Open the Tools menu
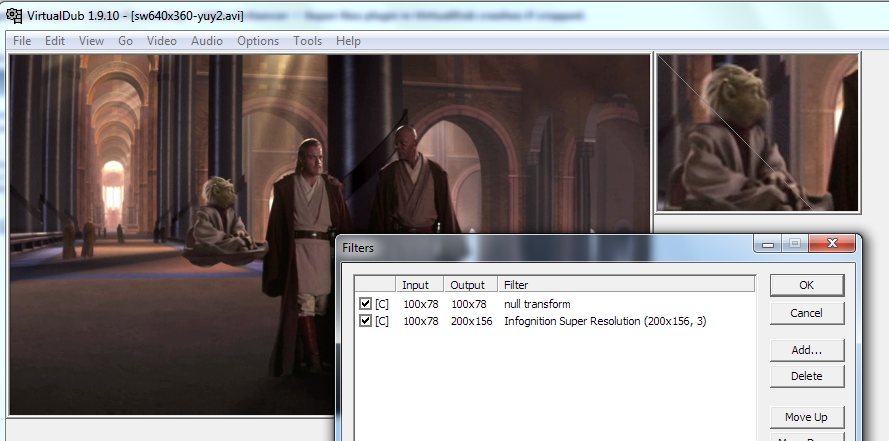Screen dimensions: 889x441 (307, 41)
